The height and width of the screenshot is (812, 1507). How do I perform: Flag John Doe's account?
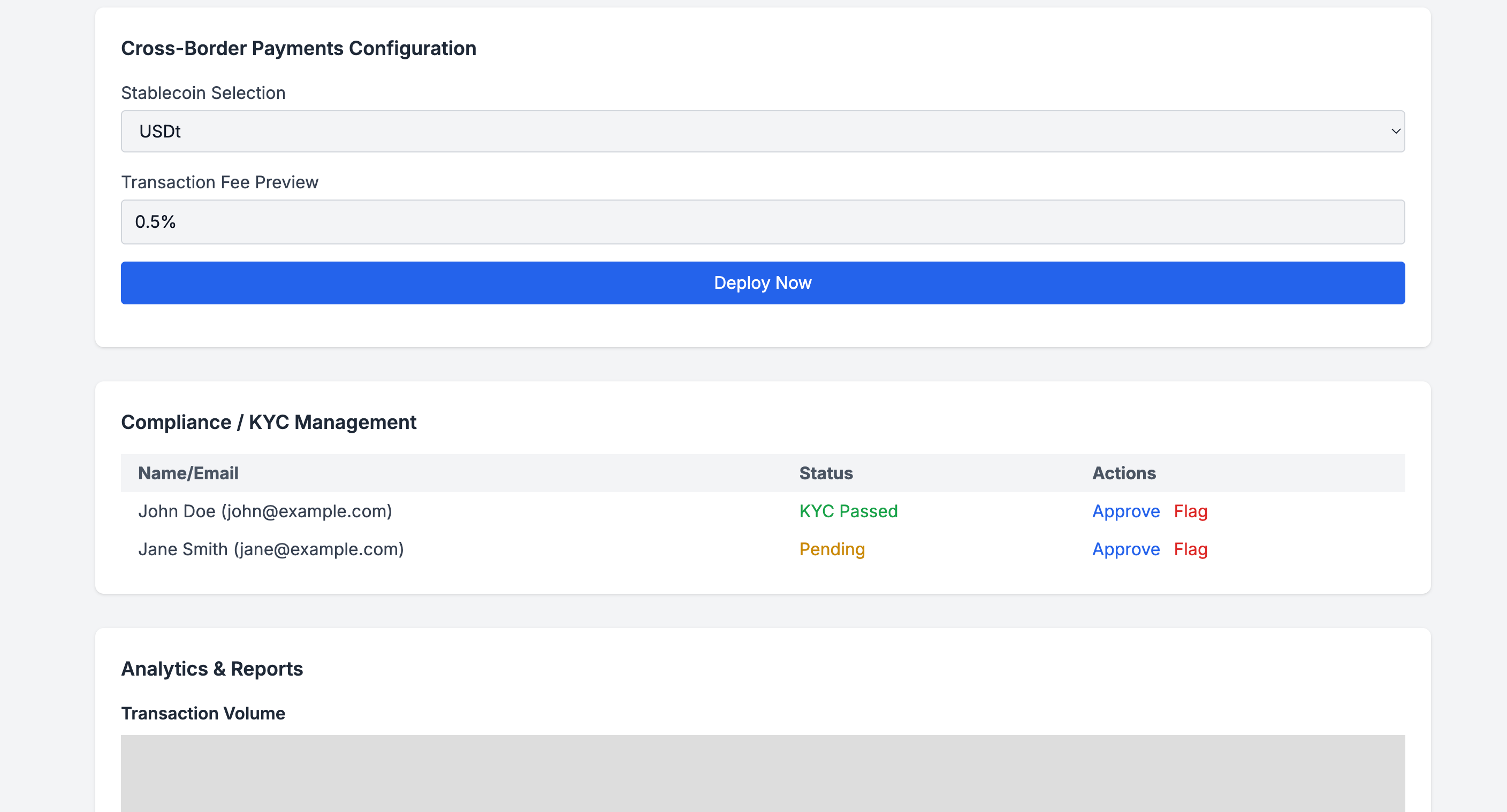tap(1190, 511)
